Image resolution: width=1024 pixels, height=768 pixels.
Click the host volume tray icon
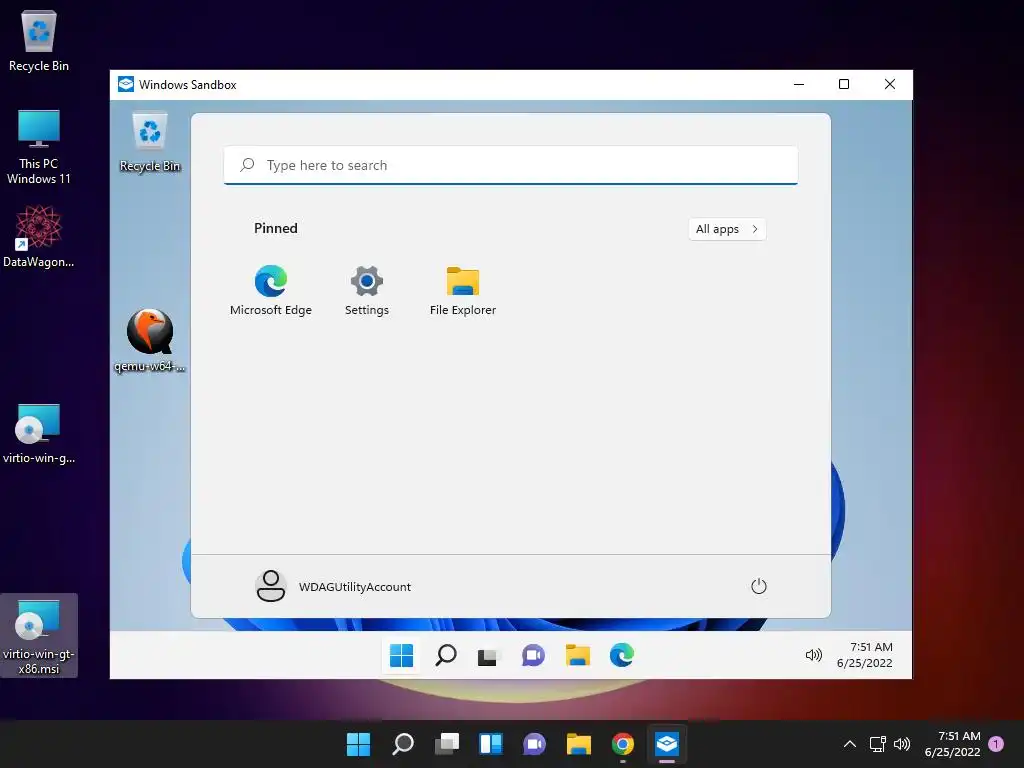(902, 744)
